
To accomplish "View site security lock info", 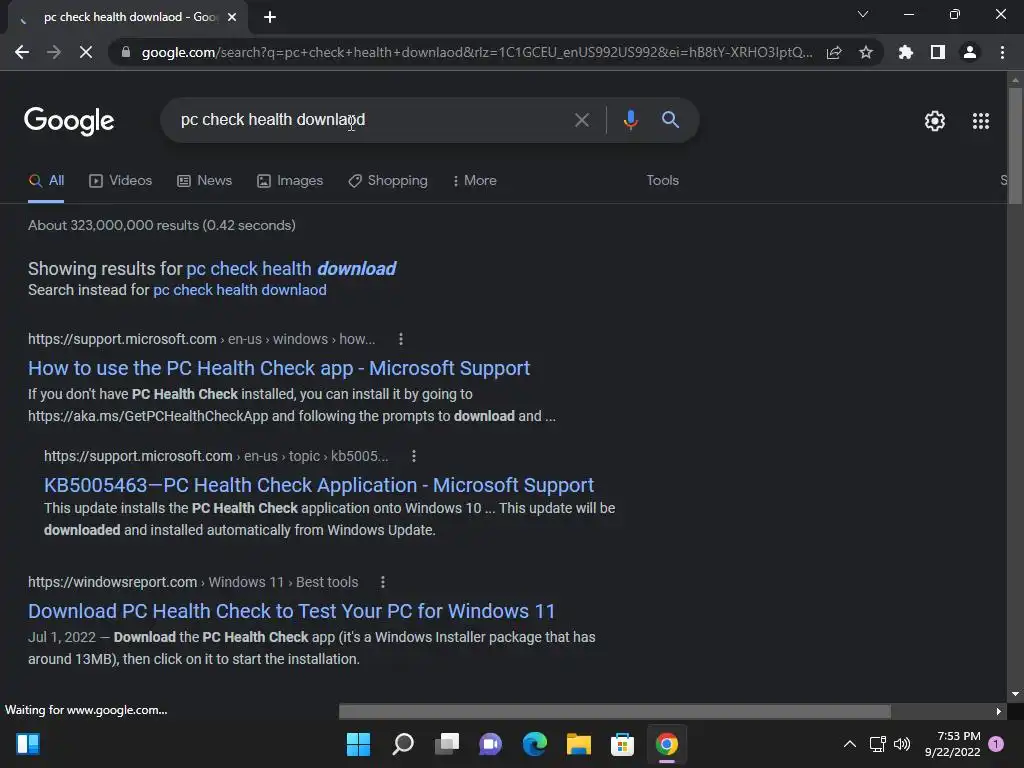I will [126, 52].
